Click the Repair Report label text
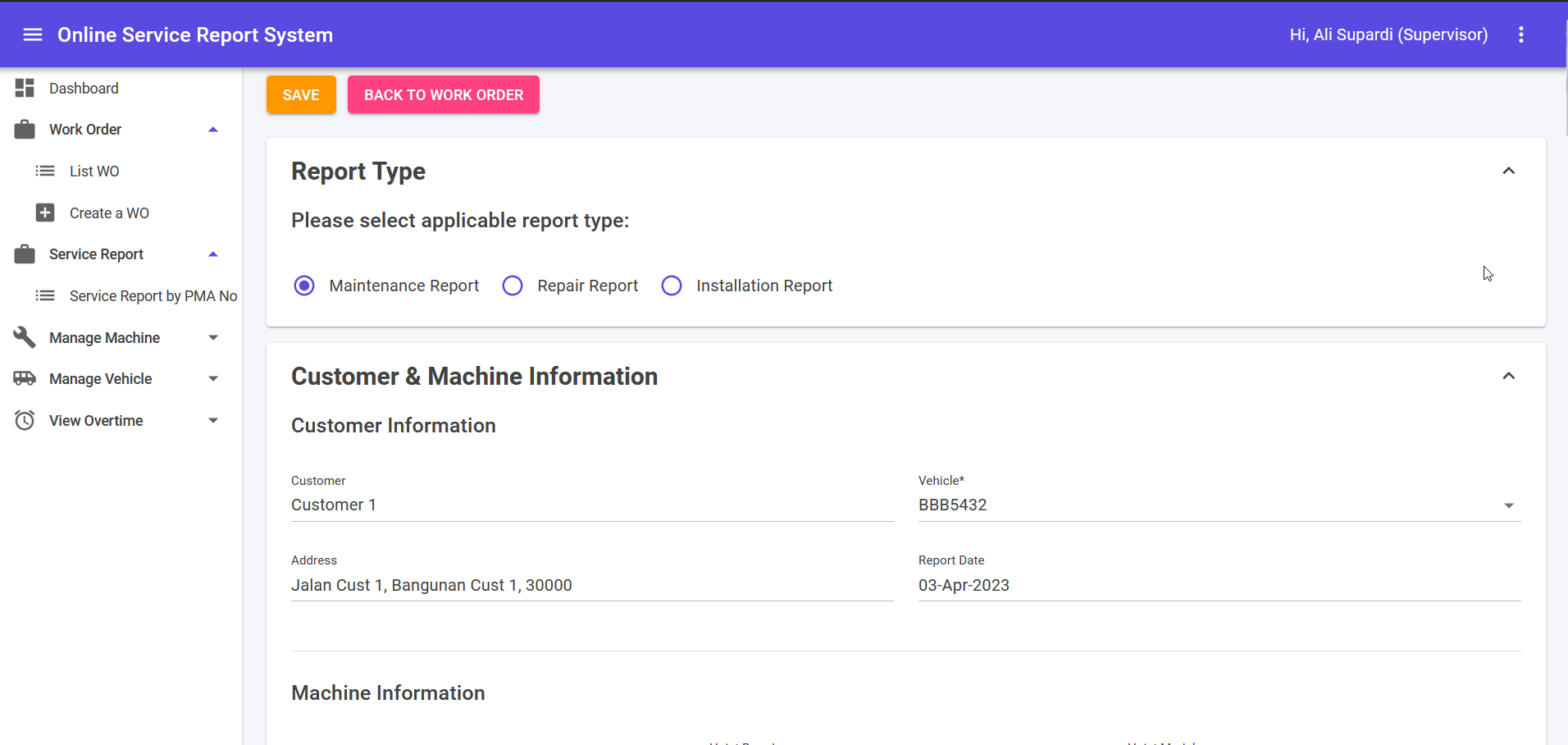The height and width of the screenshot is (745, 1568). [588, 286]
